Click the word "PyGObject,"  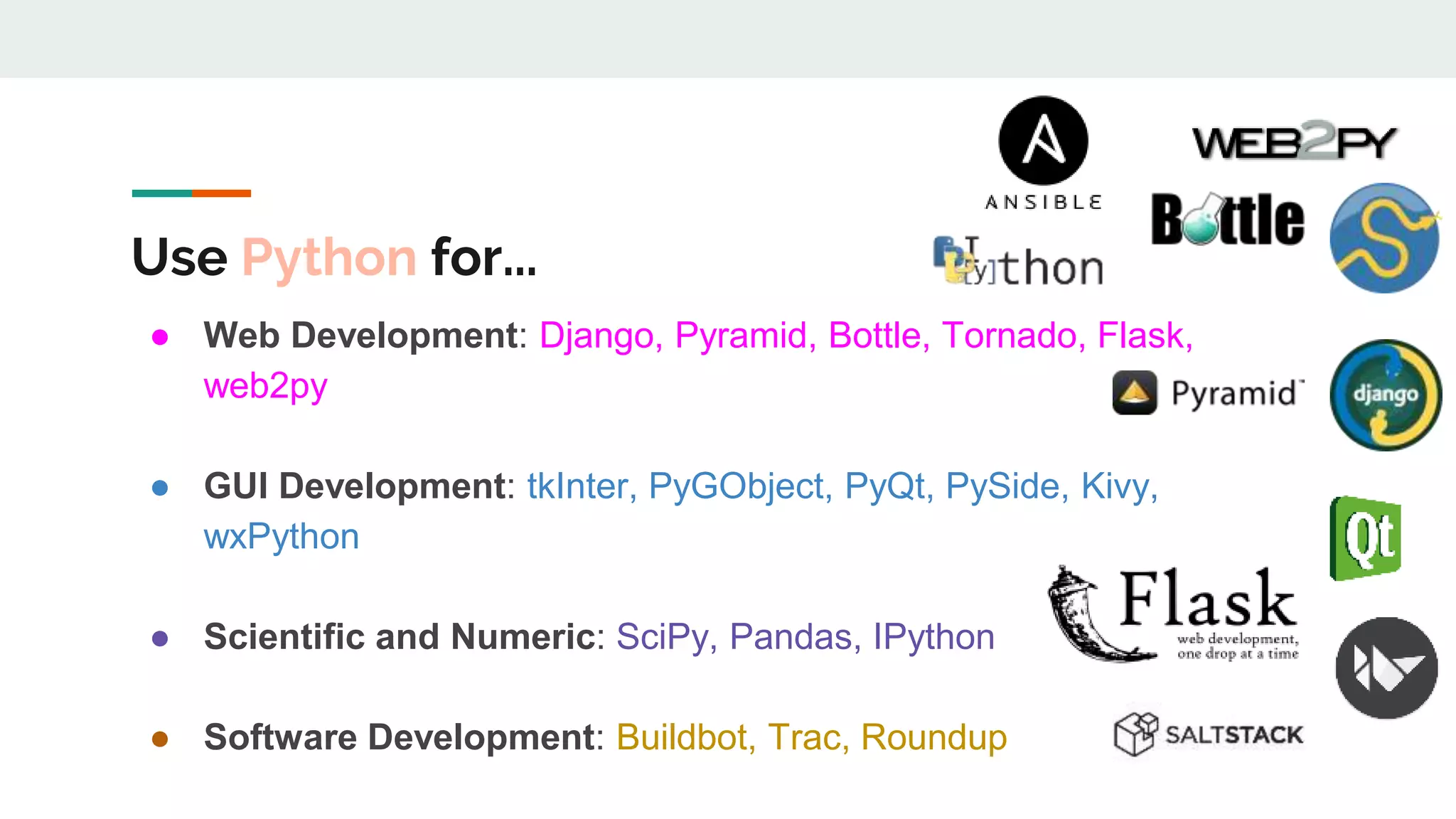point(740,488)
